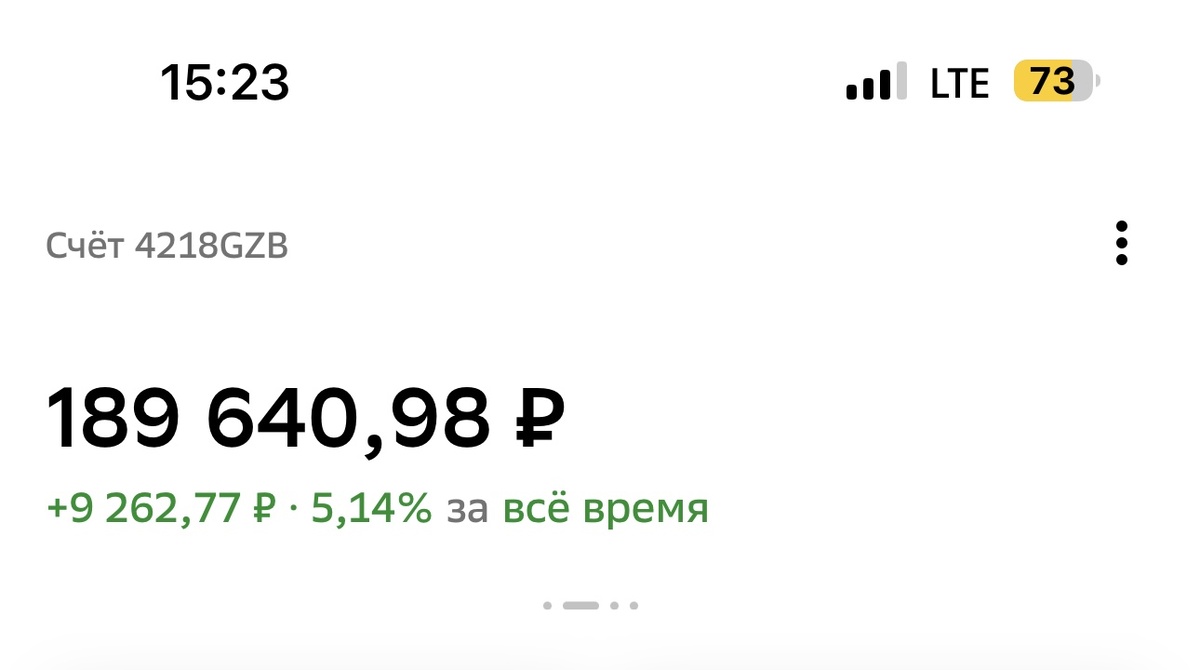Tap the page indicator row beneath balance

pos(590,605)
